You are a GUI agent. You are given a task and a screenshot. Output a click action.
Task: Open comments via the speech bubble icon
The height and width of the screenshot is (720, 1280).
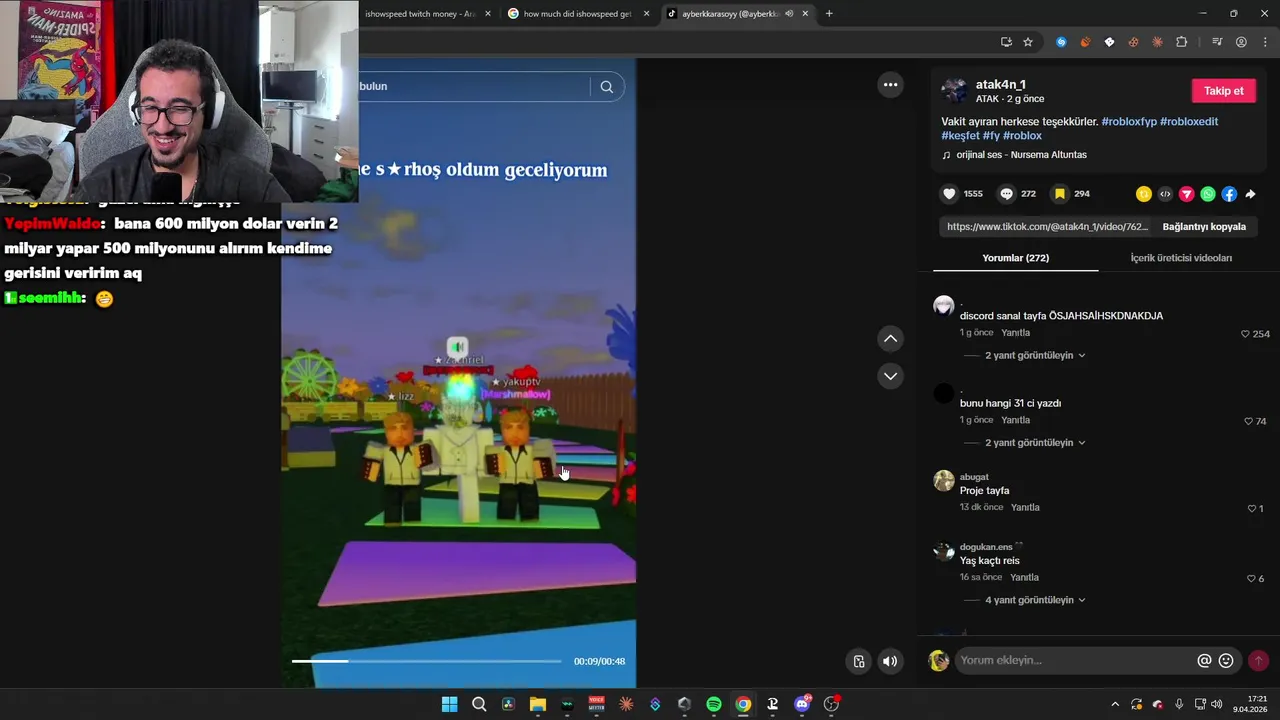[1007, 194]
